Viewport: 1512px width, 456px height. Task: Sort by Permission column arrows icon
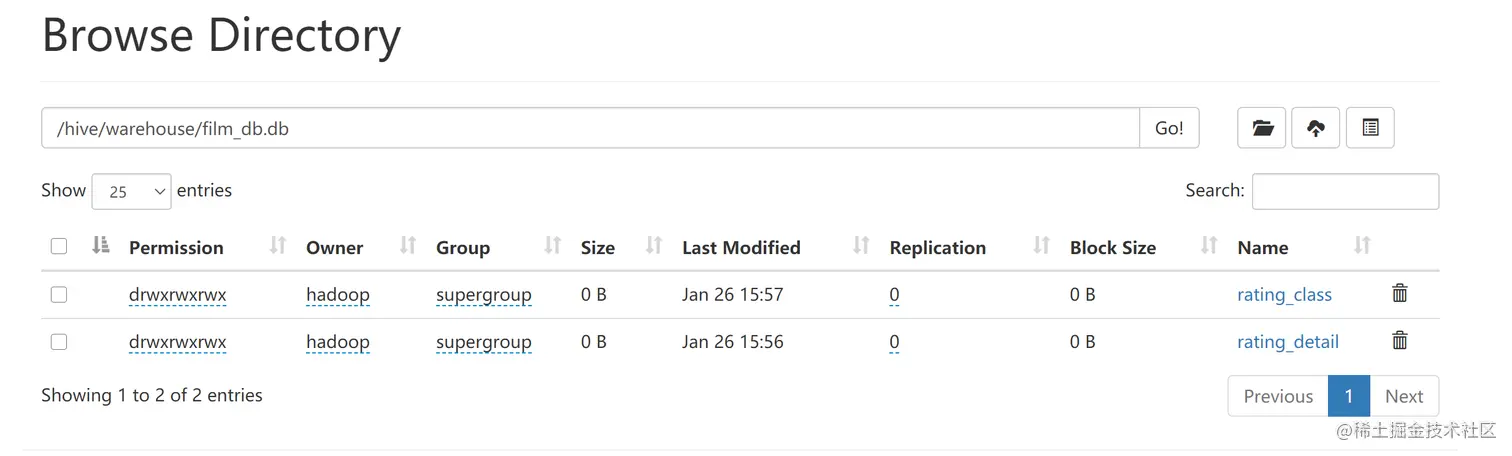point(278,246)
